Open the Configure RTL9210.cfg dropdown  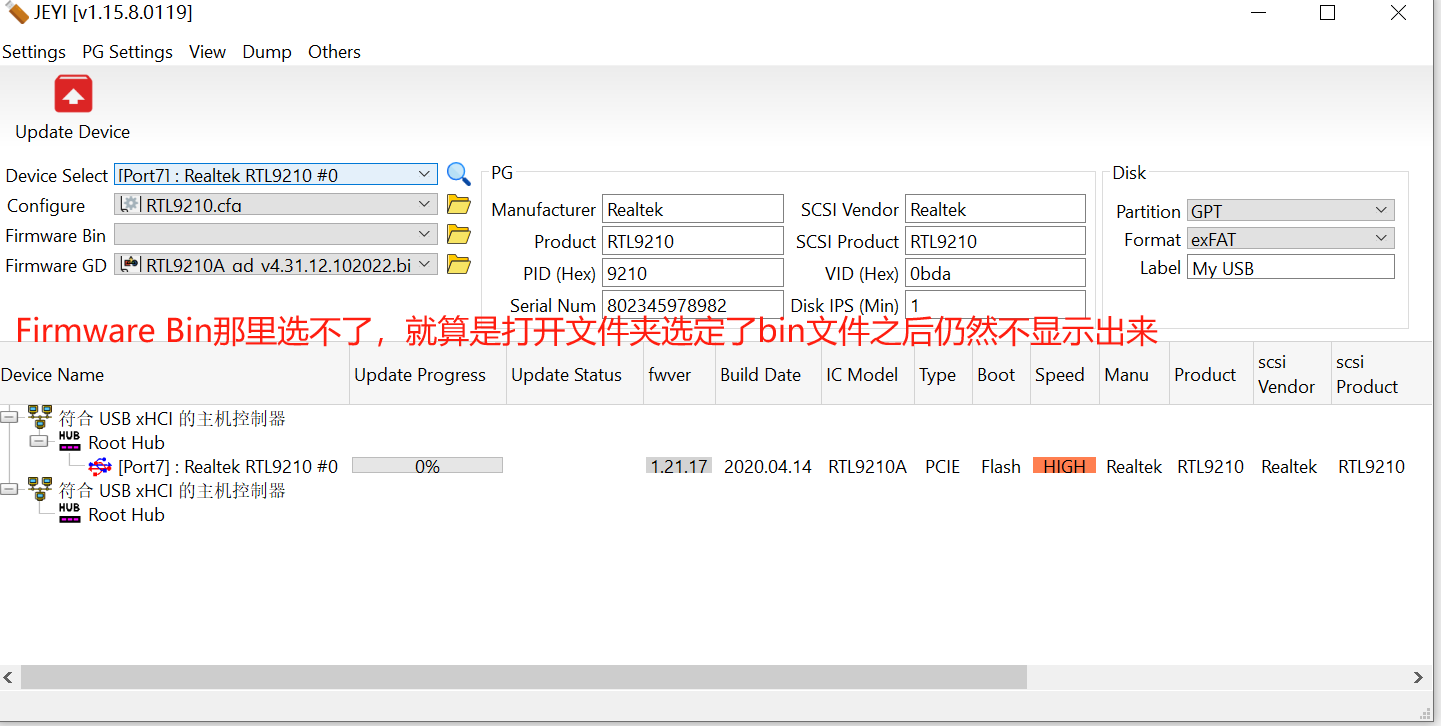tap(275, 204)
